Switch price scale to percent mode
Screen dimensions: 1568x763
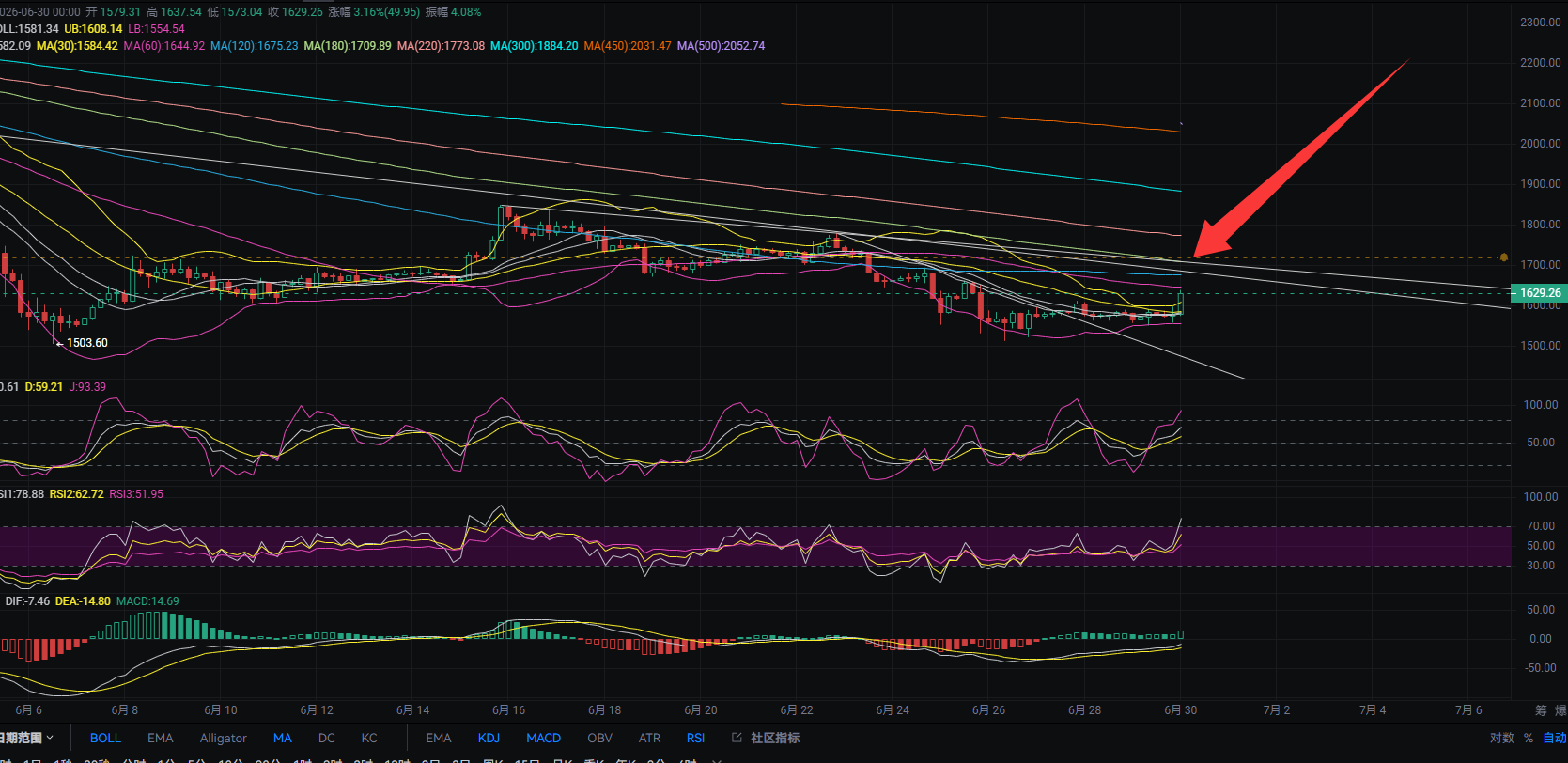[1529, 738]
